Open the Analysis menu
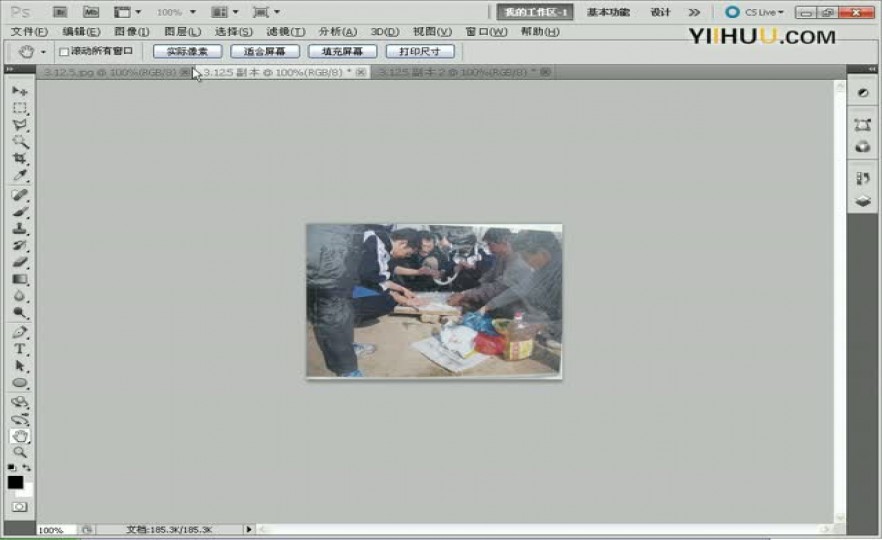Image resolution: width=882 pixels, height=540 pixels. pyautogui.click(x=338, y=32)
